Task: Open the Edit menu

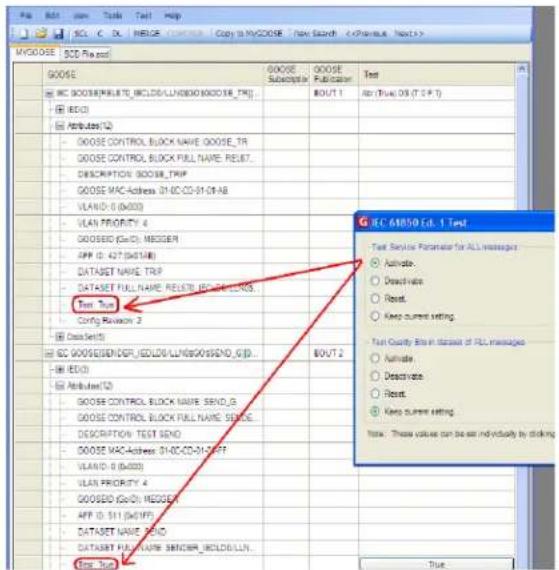Action: pyautogui.click(x=52, y=16)
